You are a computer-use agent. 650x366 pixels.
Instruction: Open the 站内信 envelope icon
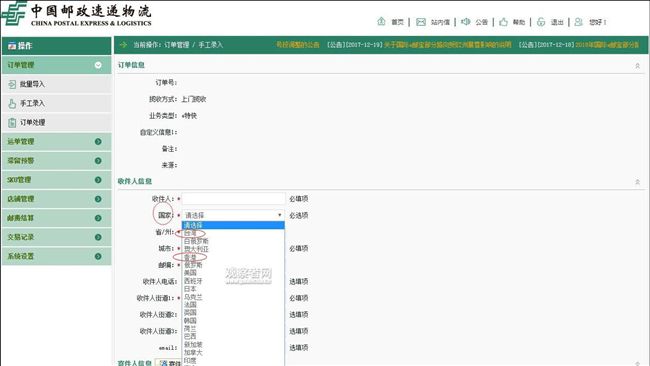[421, 22]
